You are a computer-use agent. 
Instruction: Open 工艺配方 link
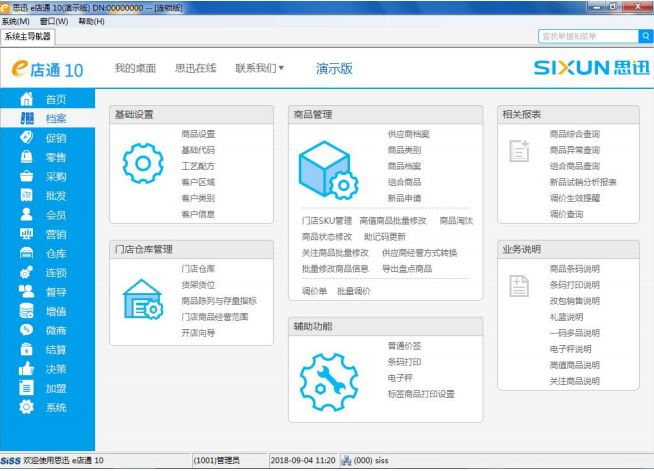point(198,166)
